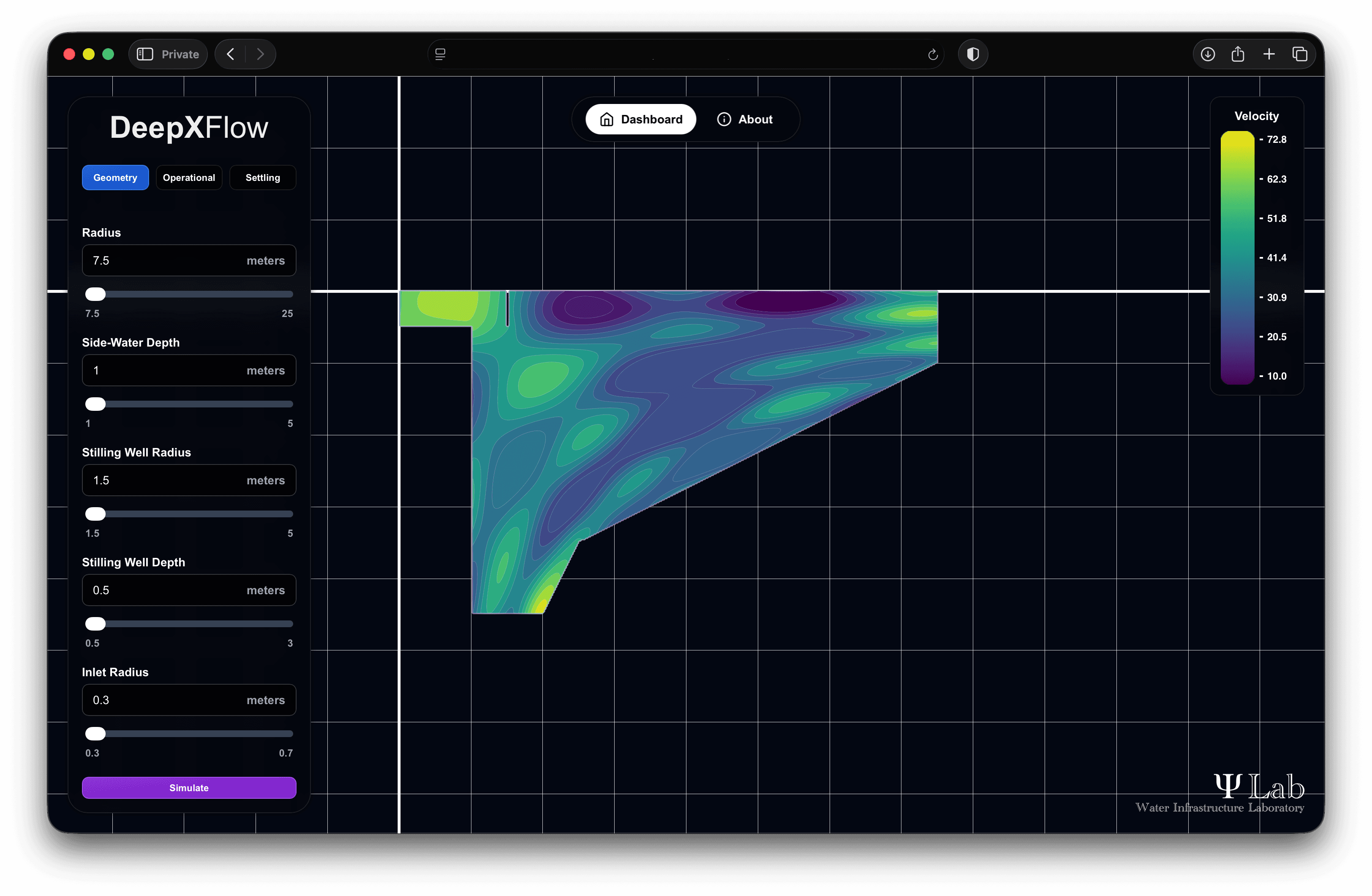Click the Side-Water Depth slider handle
This screenshot has height=896, width=1372.
[x=96, y=404]
